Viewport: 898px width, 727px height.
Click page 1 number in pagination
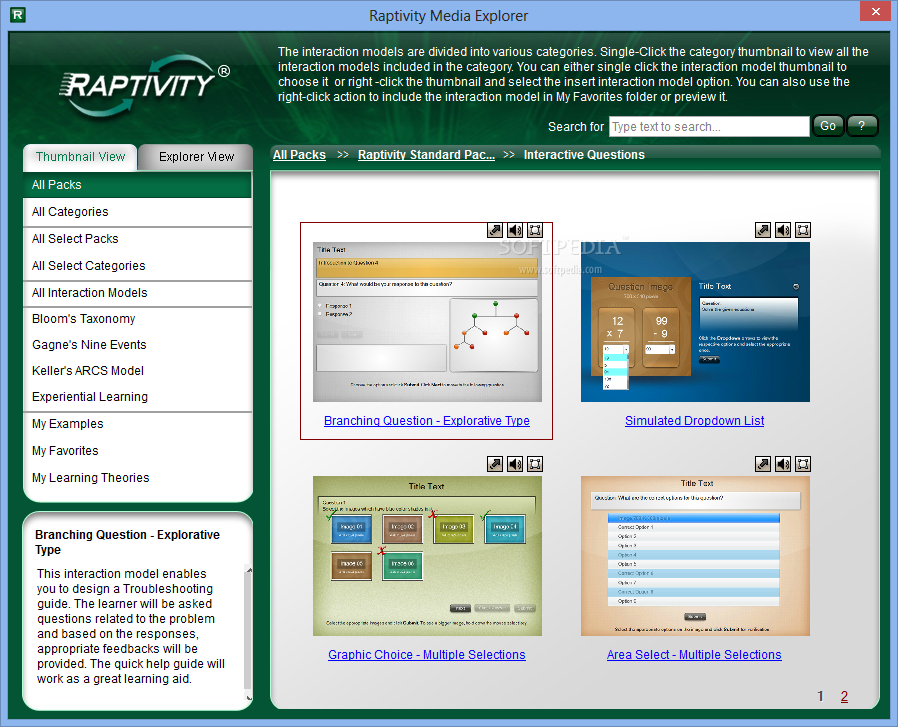(x=820, y=696)
